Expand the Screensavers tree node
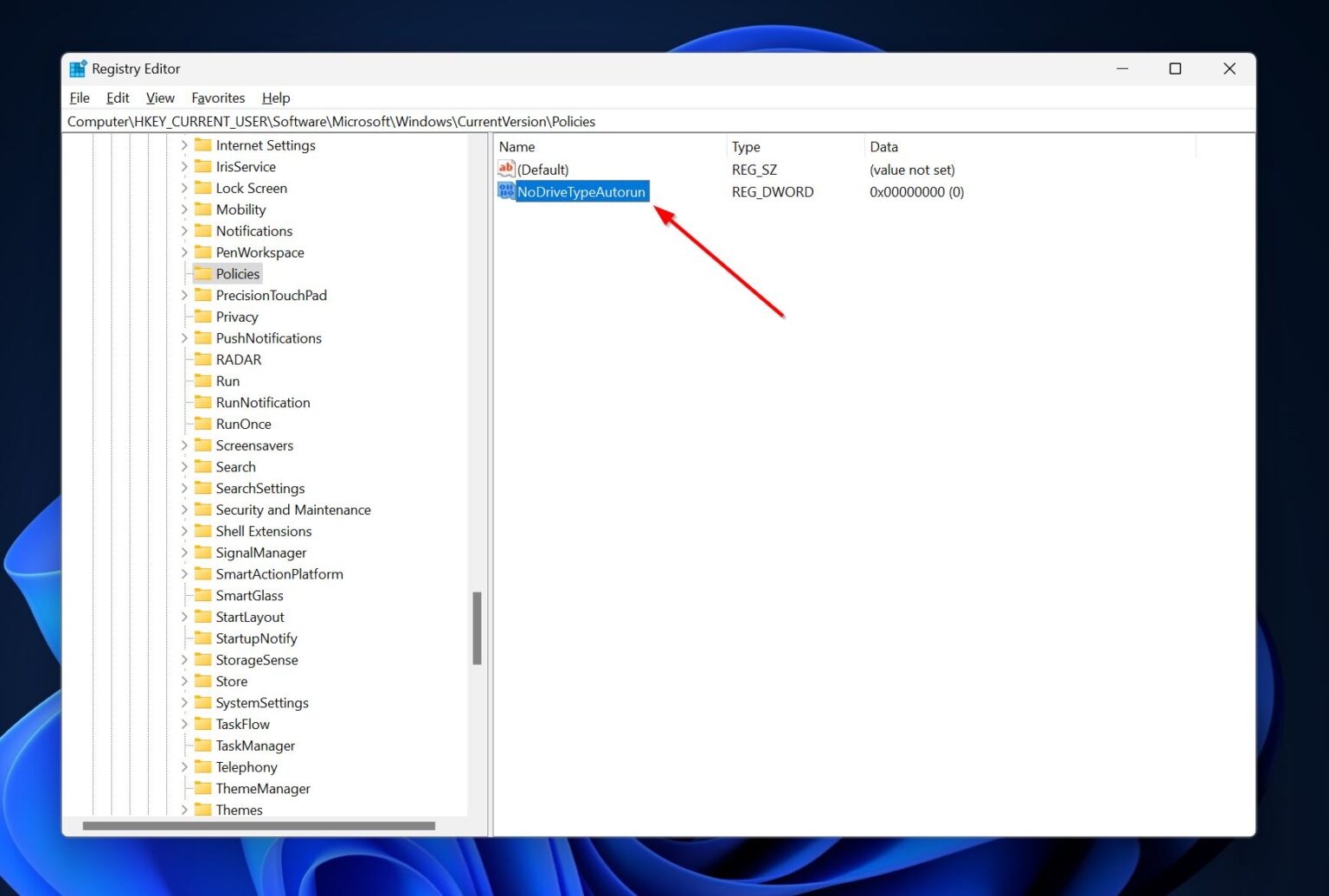The image size is (1329, 896). (183, 445)
